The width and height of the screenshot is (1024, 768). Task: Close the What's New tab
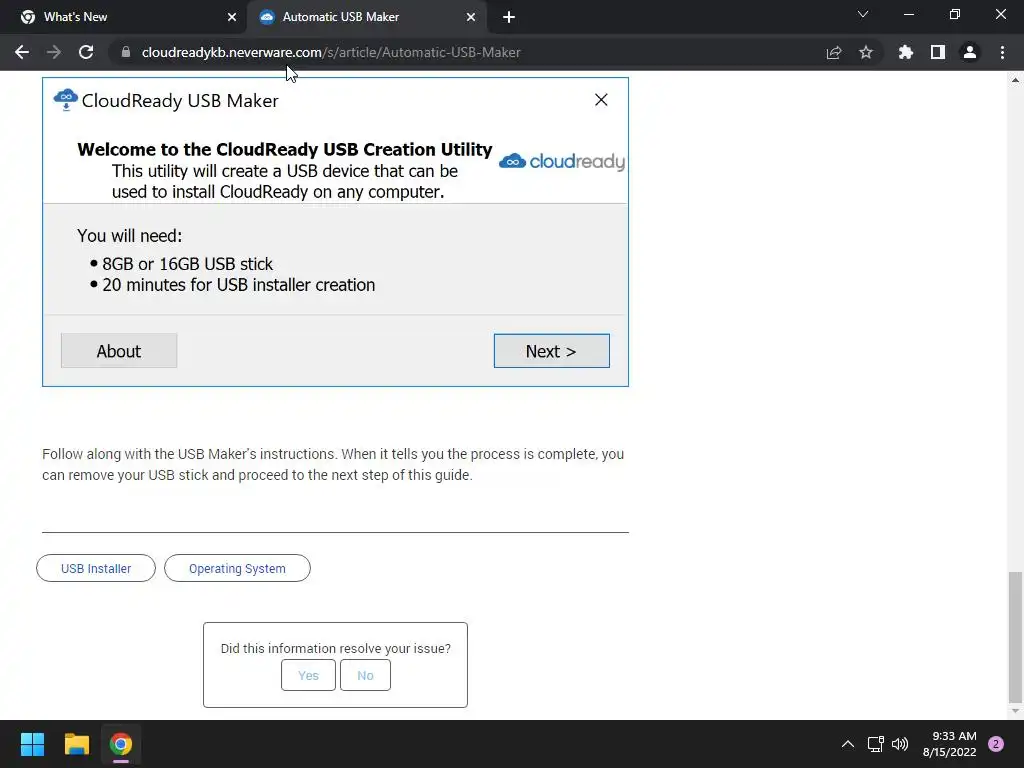pos(232,17)
